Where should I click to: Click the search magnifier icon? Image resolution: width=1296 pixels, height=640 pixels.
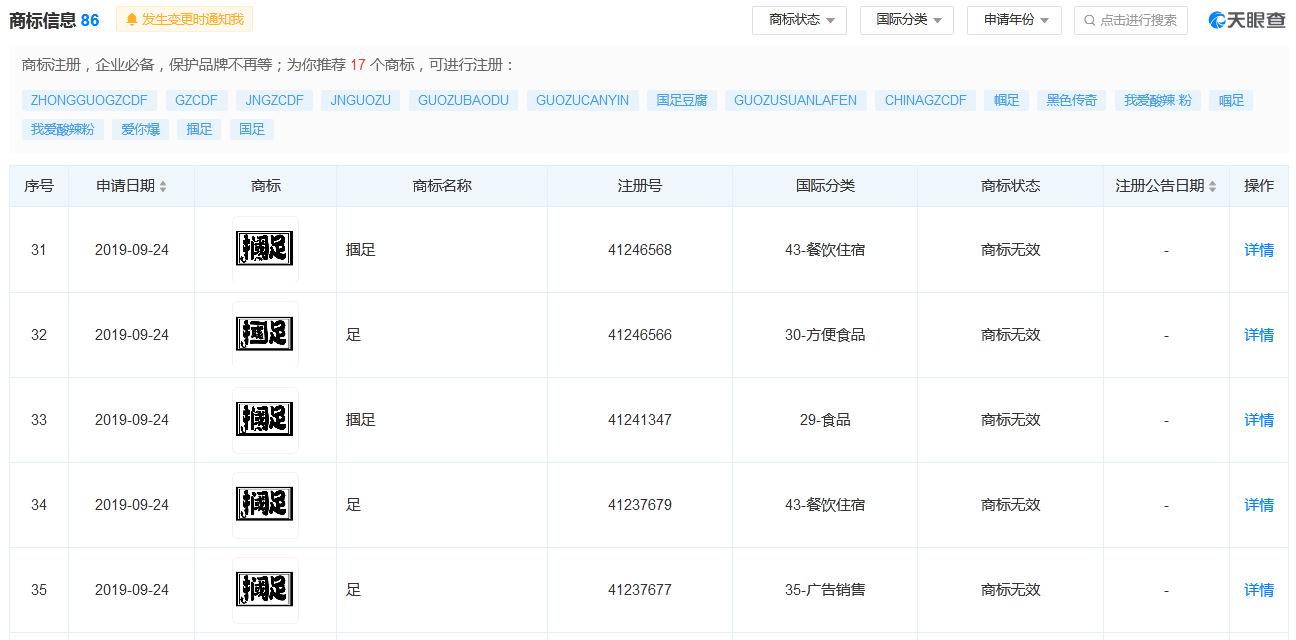click(1089, 20)
